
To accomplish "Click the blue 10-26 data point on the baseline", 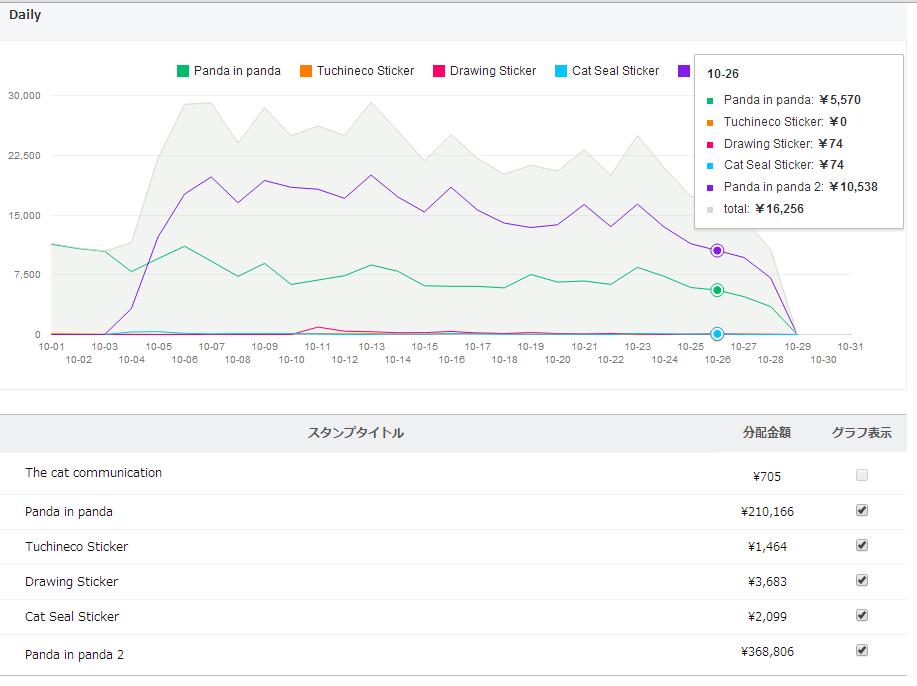I will pos(717,334).
